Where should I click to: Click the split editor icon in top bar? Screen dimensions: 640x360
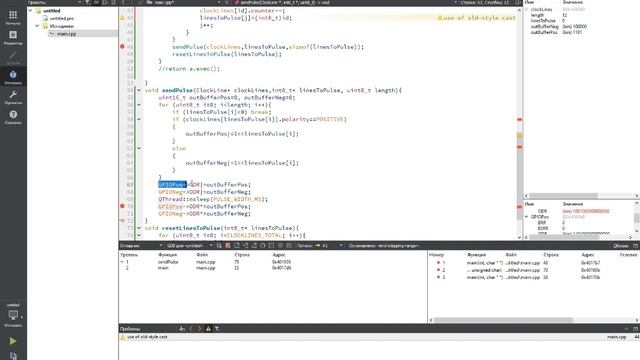[518, 2]
